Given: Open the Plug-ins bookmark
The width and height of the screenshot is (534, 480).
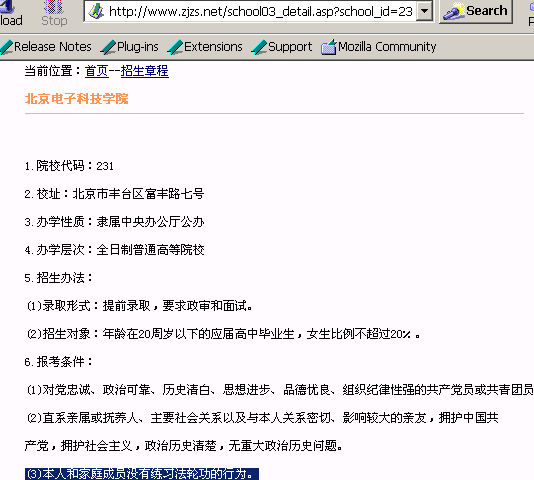Looking at the screenshot, I should click(x=129, y=47).
